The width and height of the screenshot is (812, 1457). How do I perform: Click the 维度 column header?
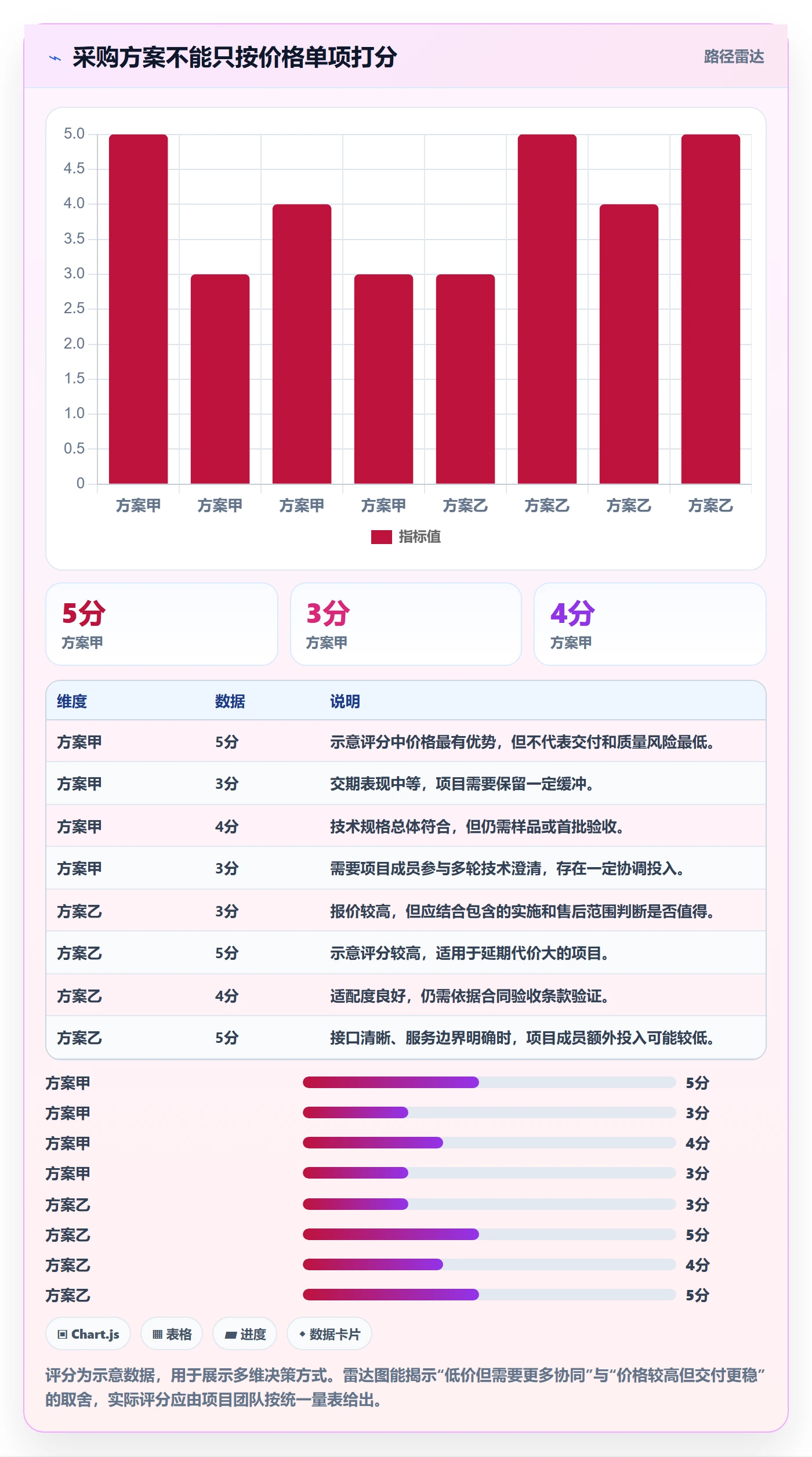(72, 702)
